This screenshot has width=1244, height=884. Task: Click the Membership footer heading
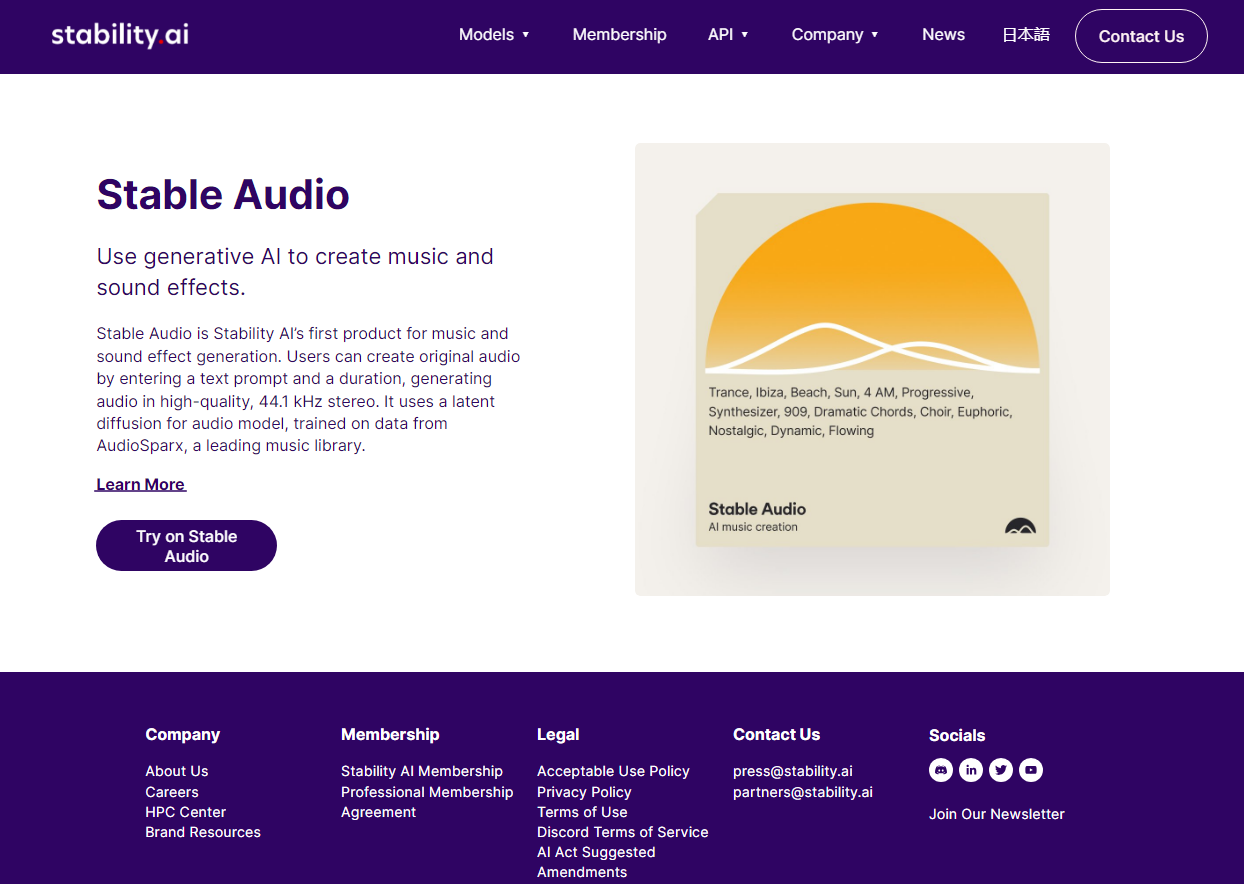(390, 734)
